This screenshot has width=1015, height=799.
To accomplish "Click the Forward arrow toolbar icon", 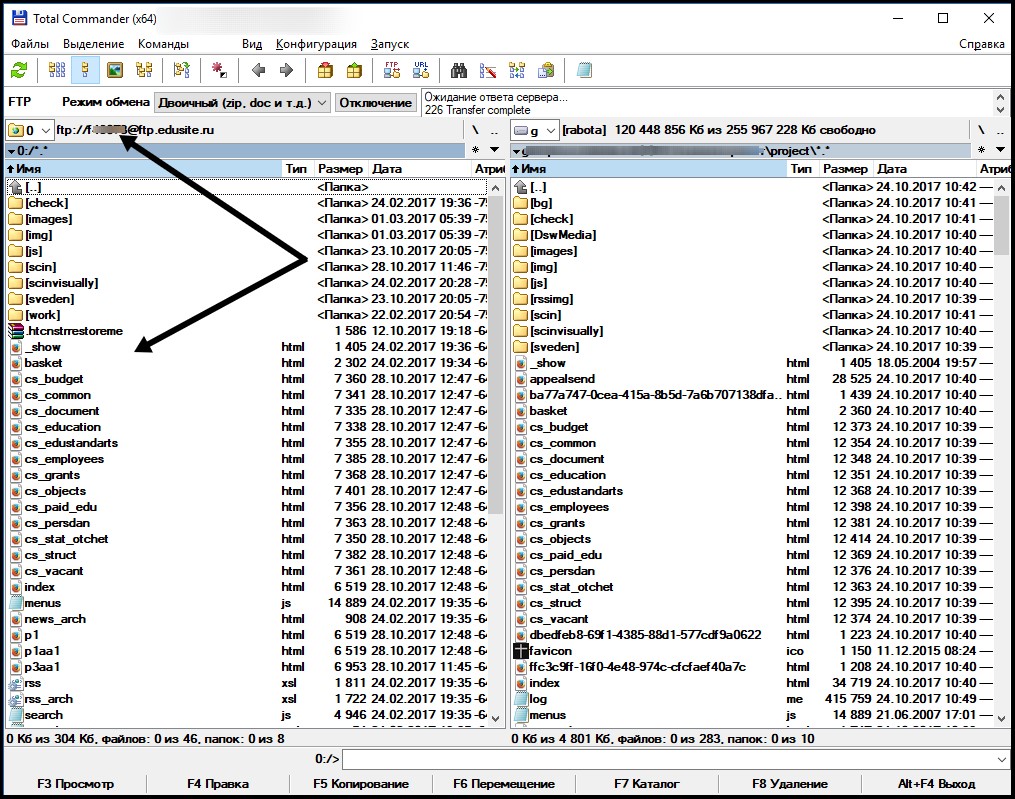I will click(x=286, y=70).
